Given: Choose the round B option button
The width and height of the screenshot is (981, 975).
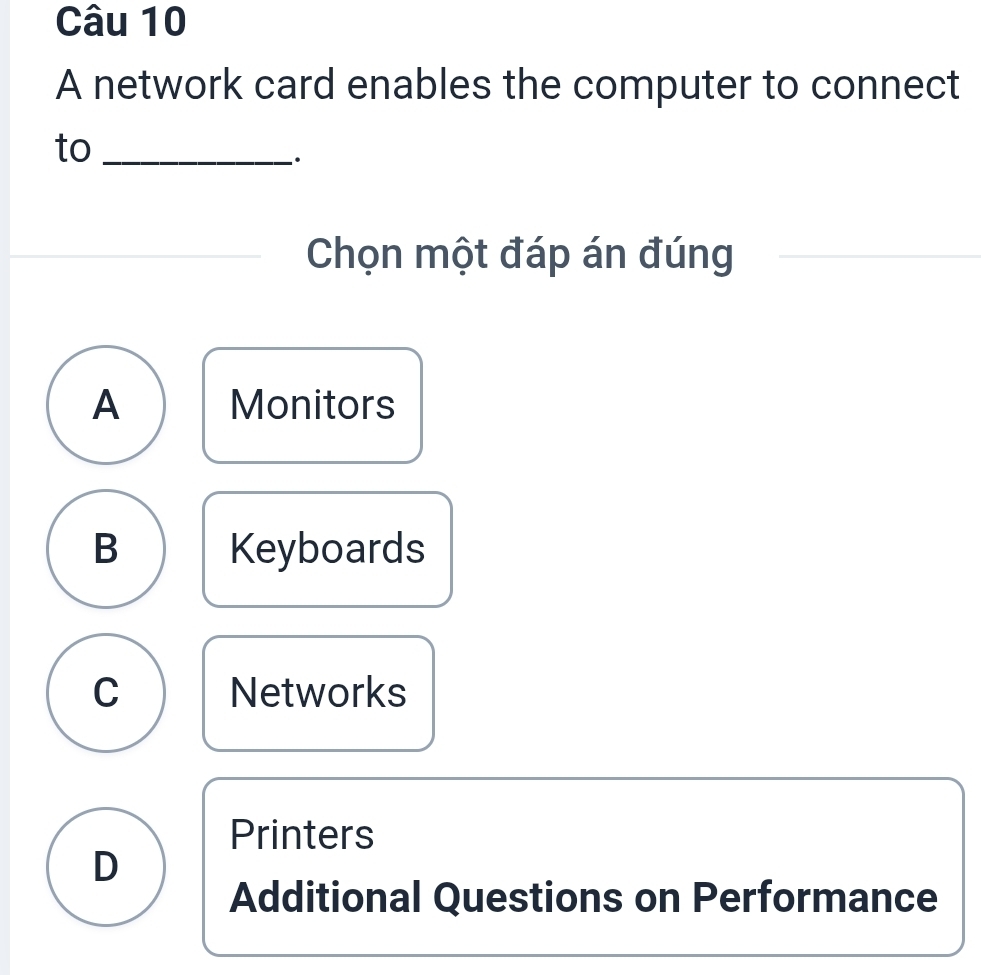Looking at the screenshot, I should click(x=106, y=549).
